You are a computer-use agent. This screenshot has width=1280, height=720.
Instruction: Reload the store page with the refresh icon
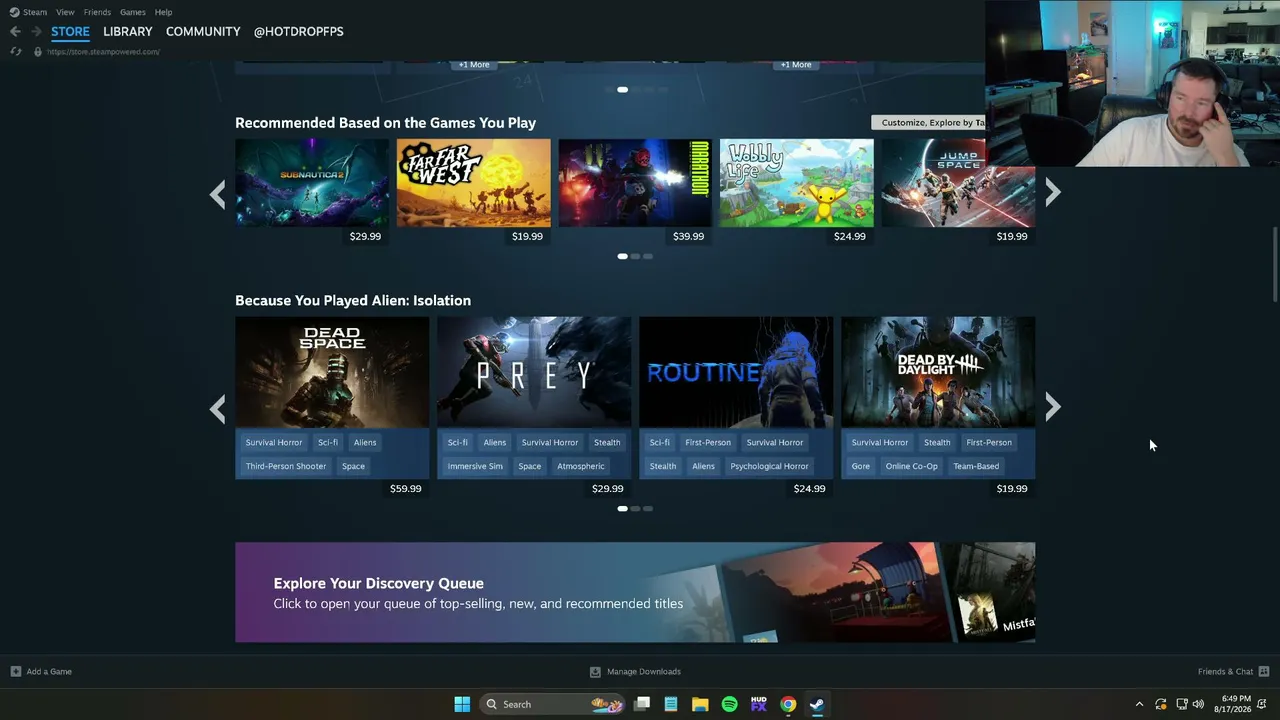point(16,52)
